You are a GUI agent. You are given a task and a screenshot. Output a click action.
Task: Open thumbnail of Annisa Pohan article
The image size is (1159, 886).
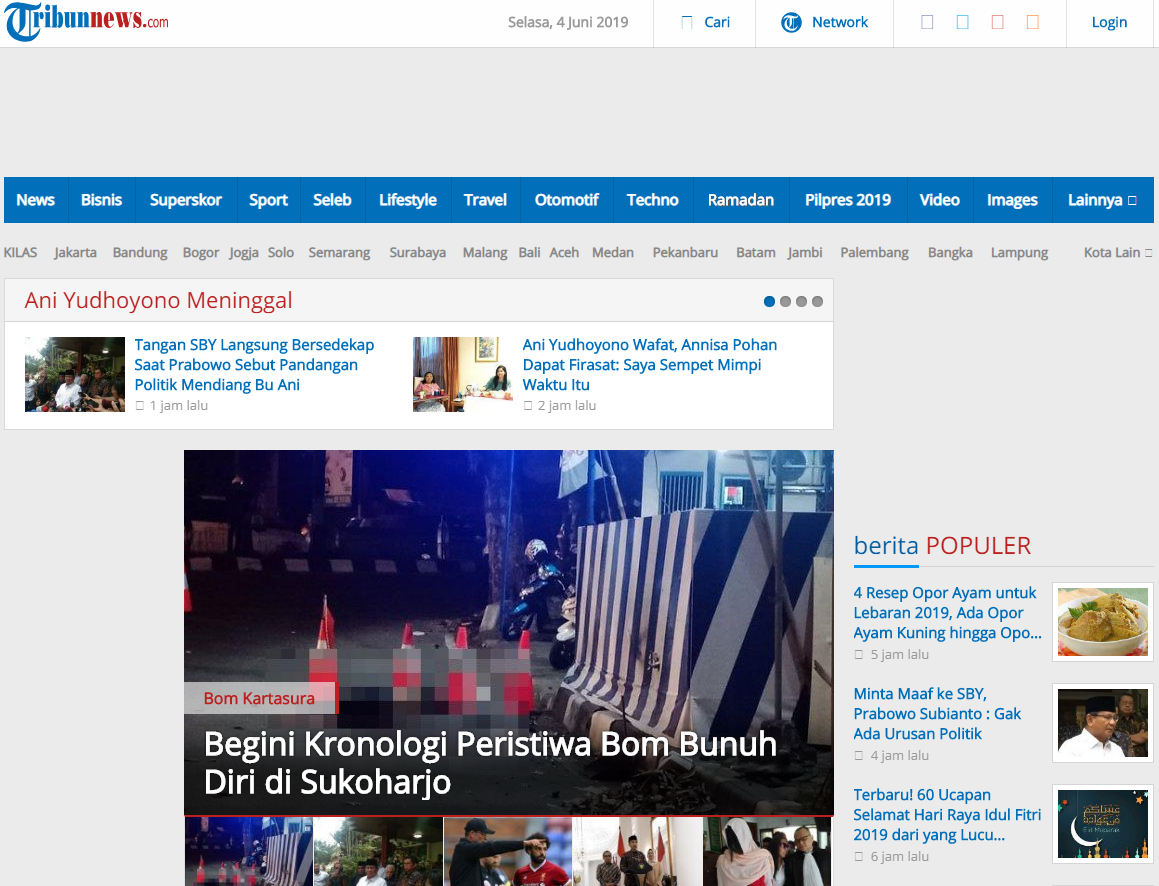click(x=463, y=375)
